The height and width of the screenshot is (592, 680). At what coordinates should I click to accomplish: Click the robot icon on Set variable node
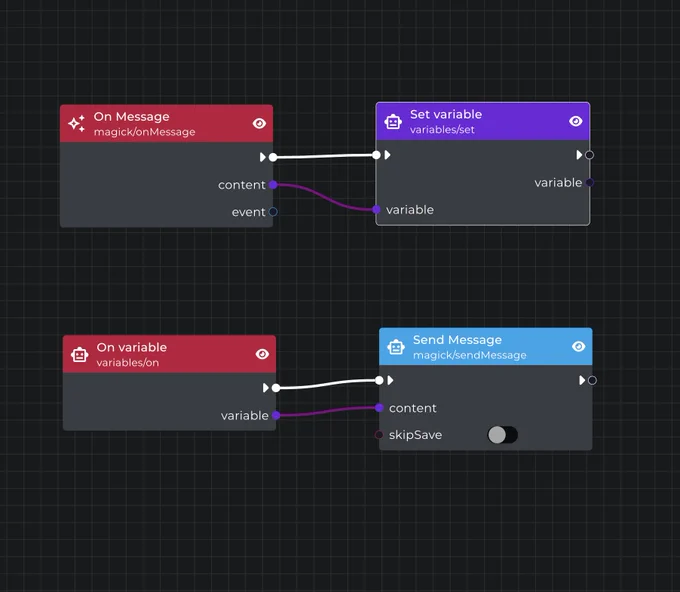393,121
